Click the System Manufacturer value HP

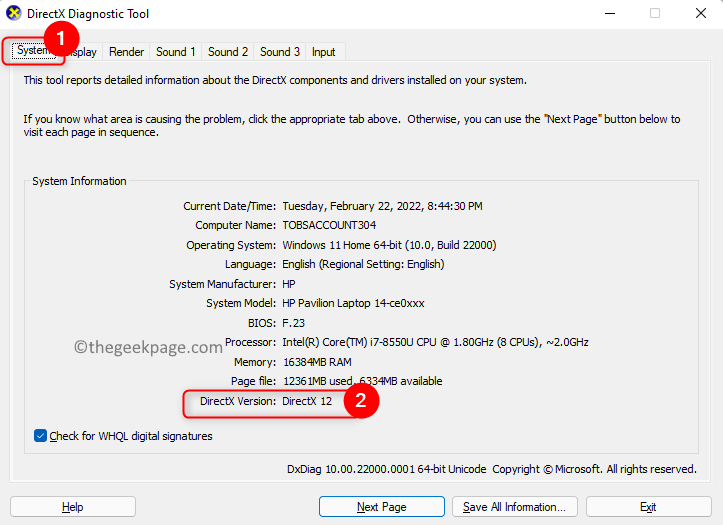tap(289, 283)
